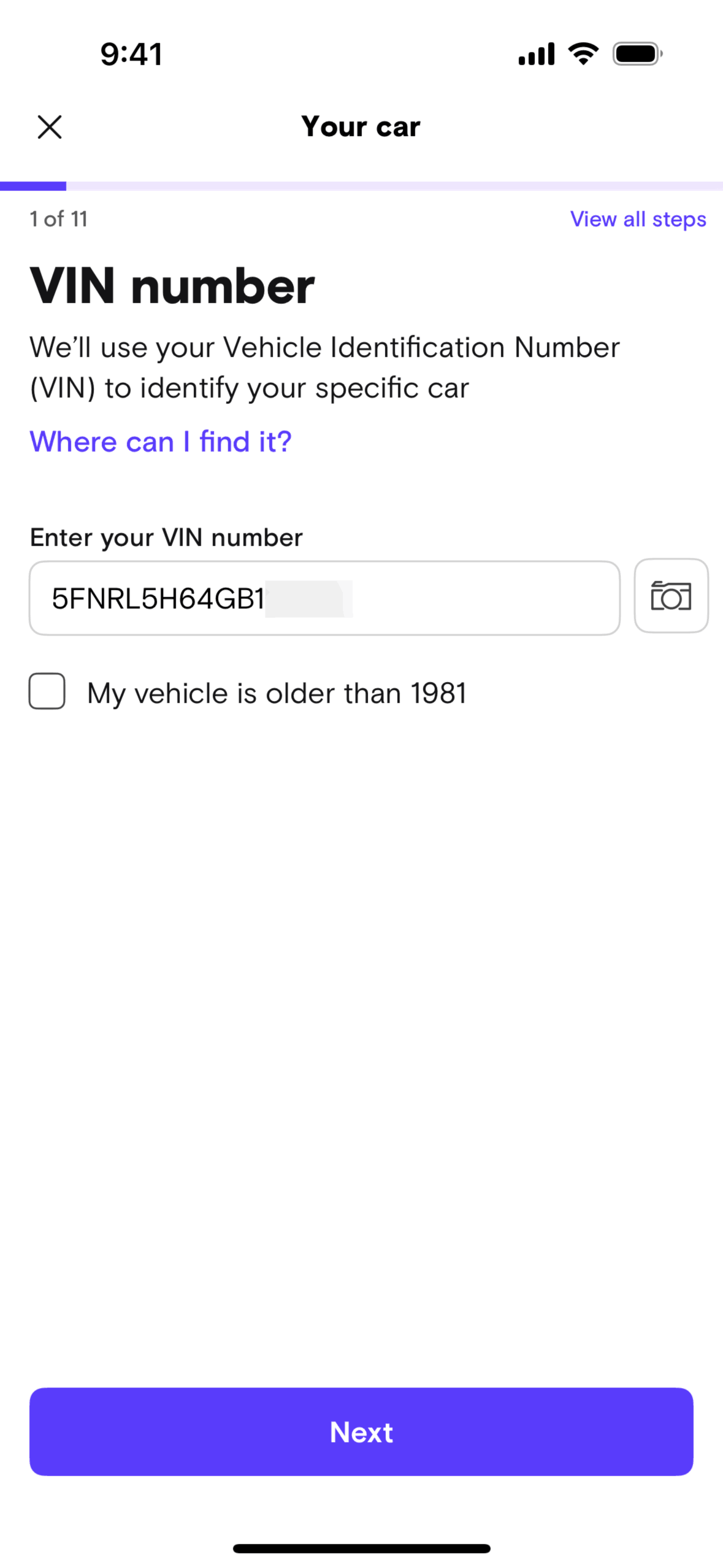Tap the "1 of 11" step counter

click(x=59, y=219)
